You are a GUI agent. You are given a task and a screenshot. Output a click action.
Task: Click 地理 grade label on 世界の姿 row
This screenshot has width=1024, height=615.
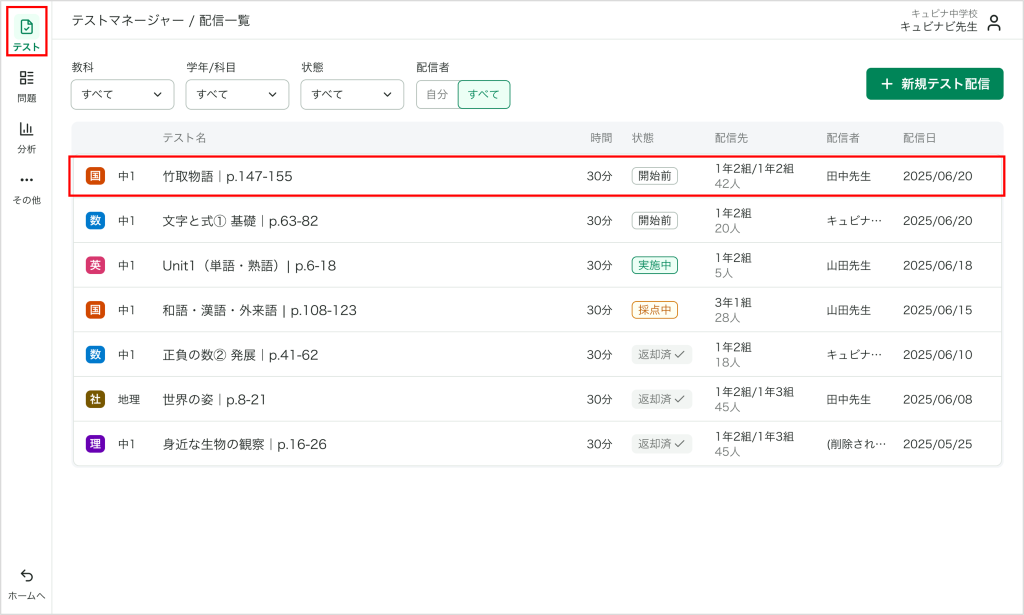coord(129,400)
